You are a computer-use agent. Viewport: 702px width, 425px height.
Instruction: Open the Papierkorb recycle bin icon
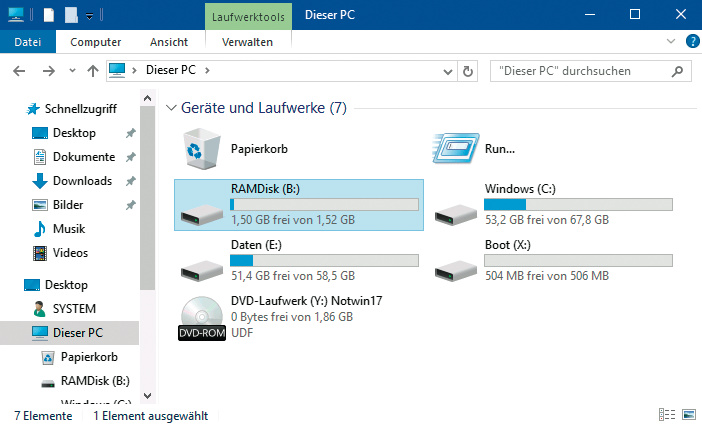(x=202, y=149)
